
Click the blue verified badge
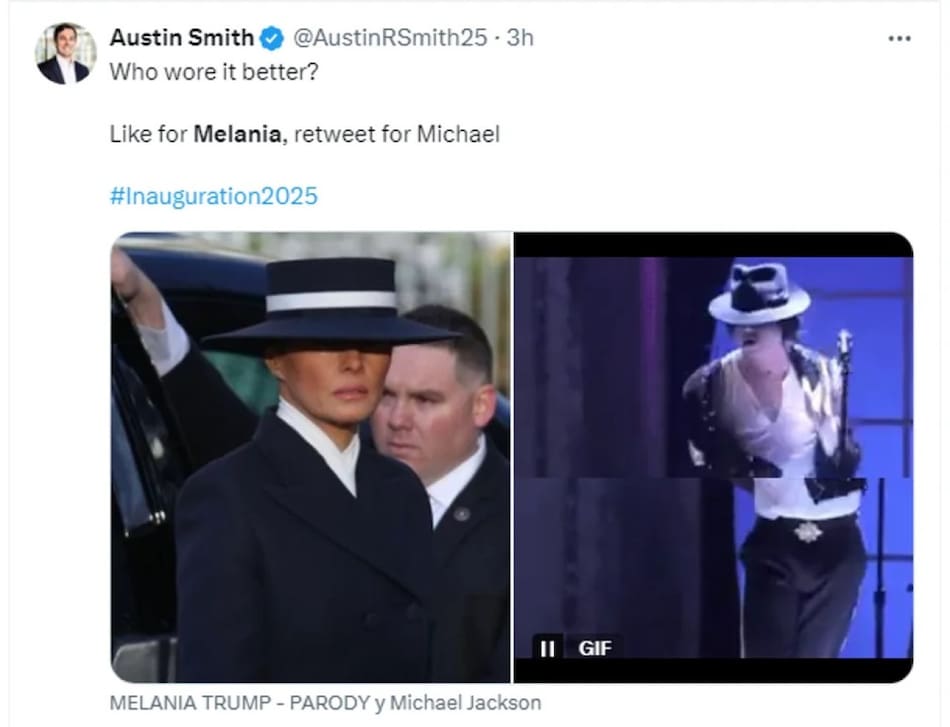(271, 38)
